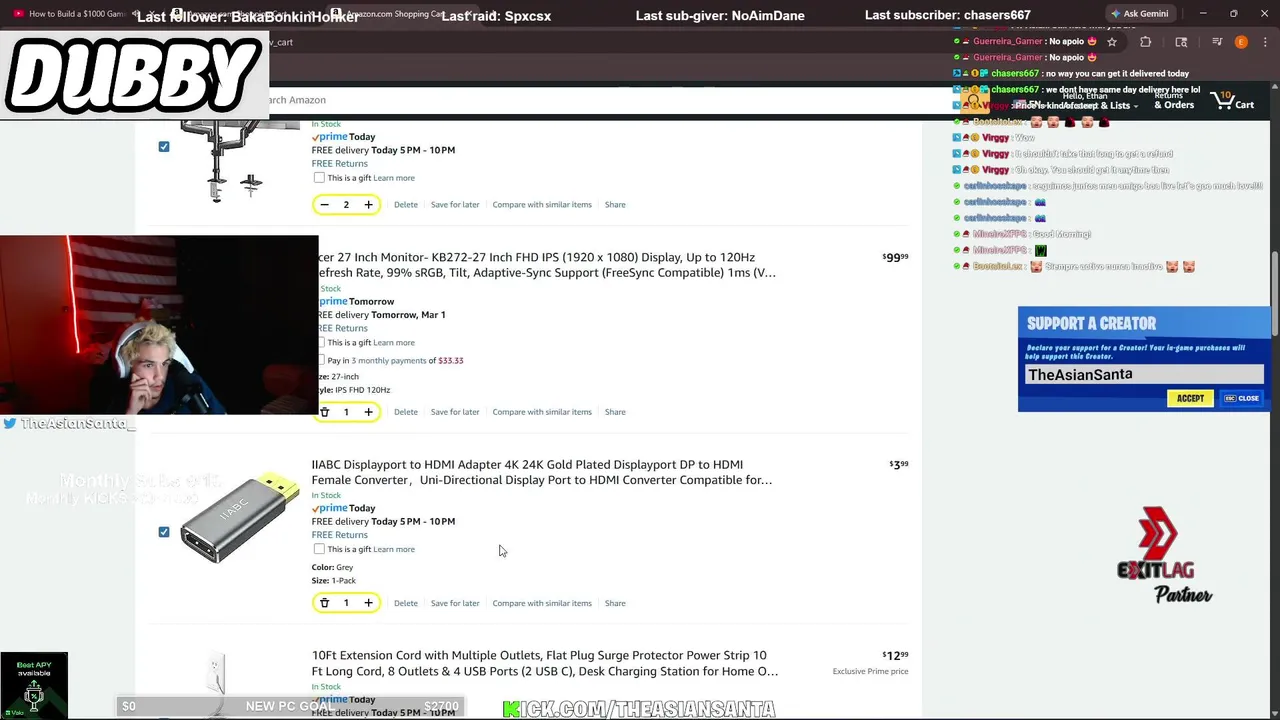Select the 'IPS FHD 120Hz' style text
This screenshot has width=1280, height=720.
click(x=363, y=390)
